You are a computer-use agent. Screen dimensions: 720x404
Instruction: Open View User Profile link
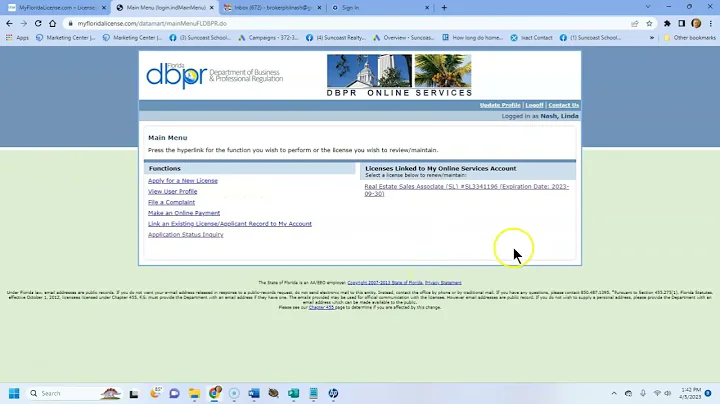(x=172, y=191)
